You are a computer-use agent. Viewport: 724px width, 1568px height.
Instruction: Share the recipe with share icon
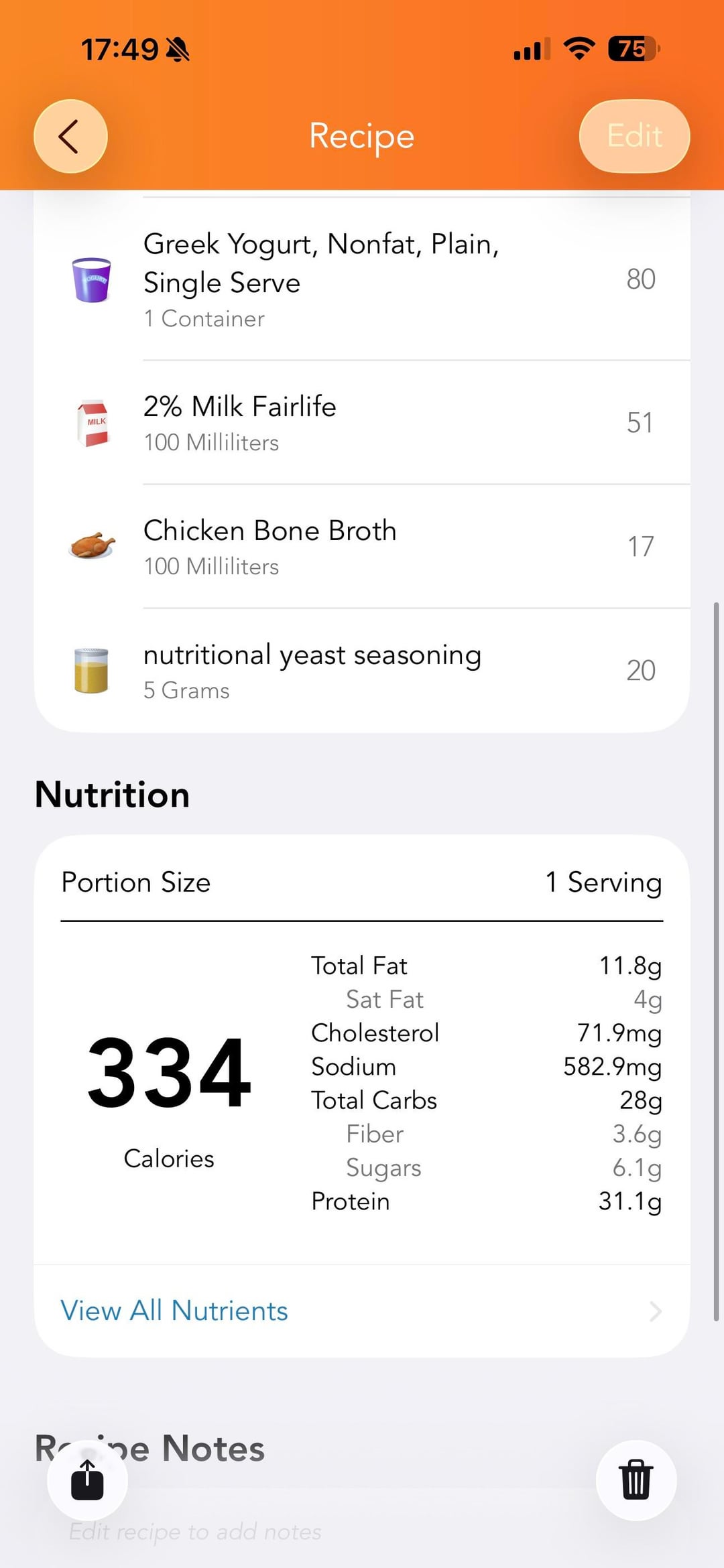pyautogui.click(x=87, y=1480)
